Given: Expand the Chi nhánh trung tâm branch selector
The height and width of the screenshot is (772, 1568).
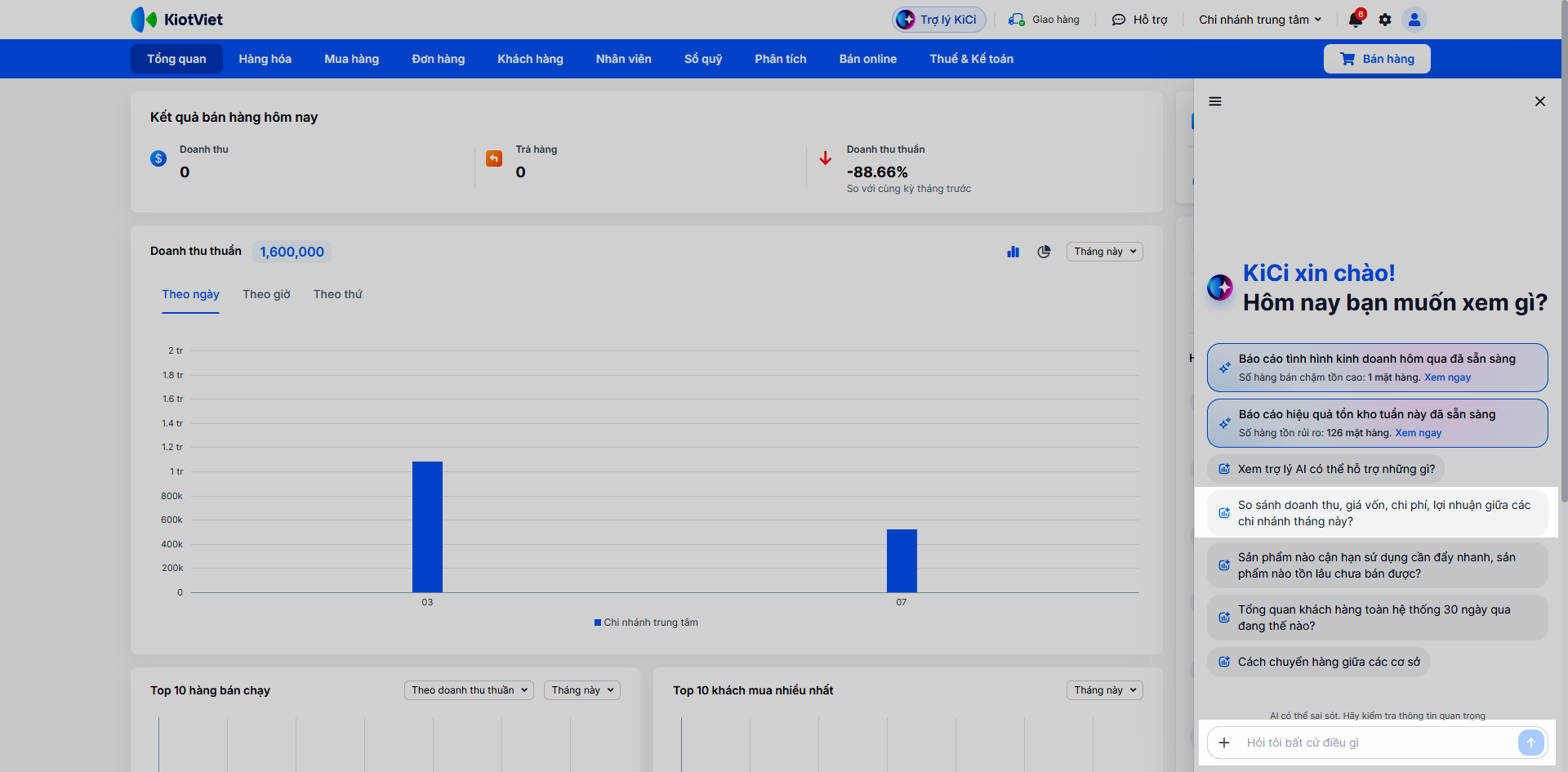Looking at the screenshot, I should 1260,20.
